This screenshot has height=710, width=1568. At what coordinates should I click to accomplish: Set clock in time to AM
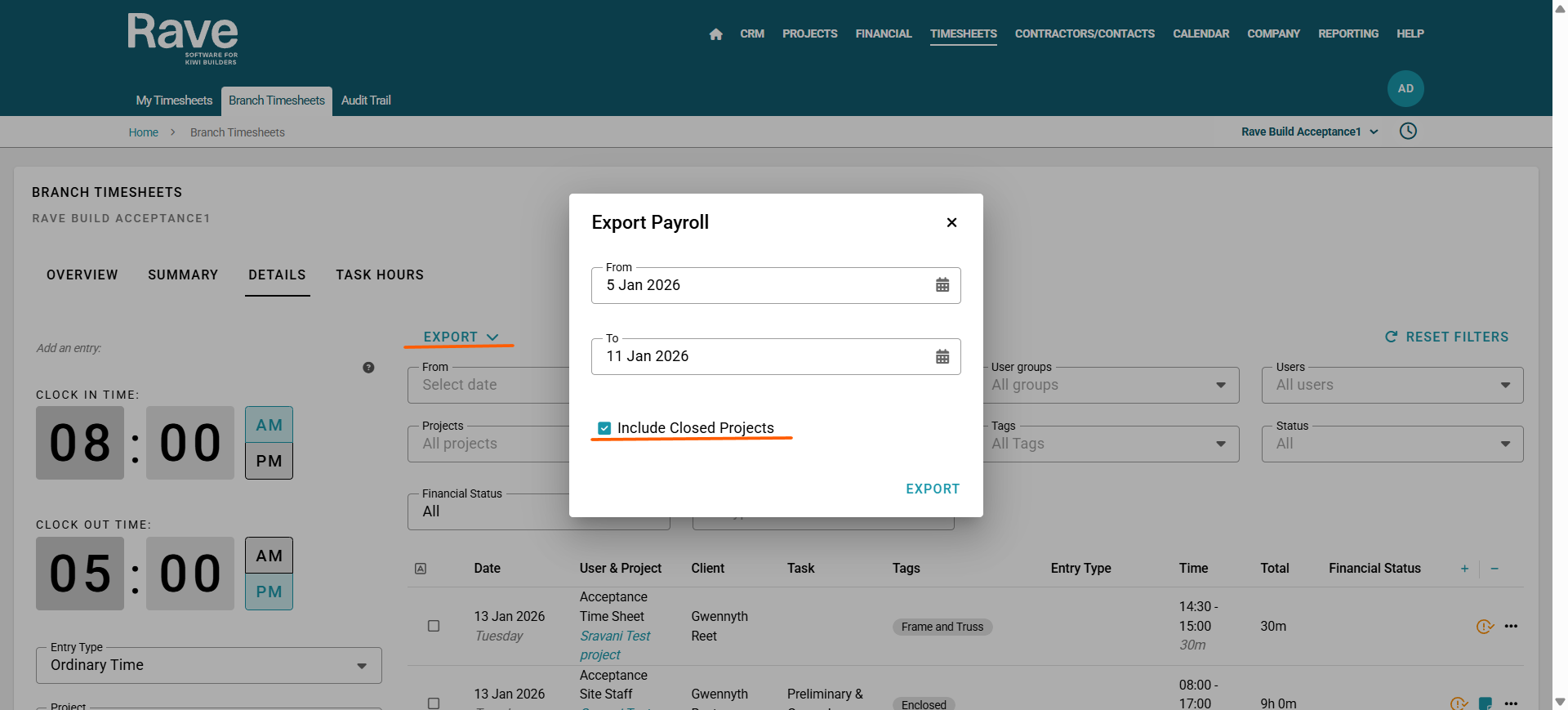click(x=269, y=425)
